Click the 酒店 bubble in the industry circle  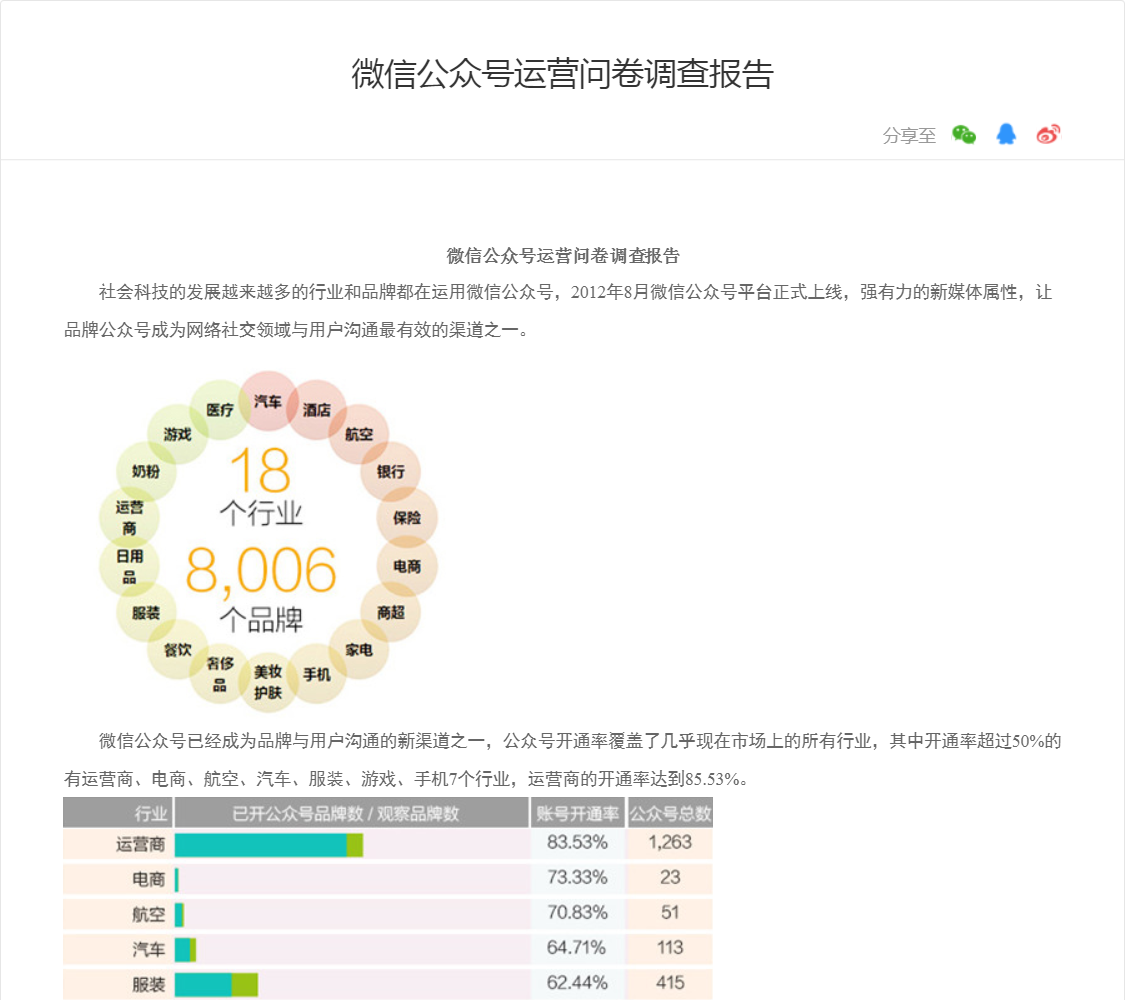pos(316,410)
